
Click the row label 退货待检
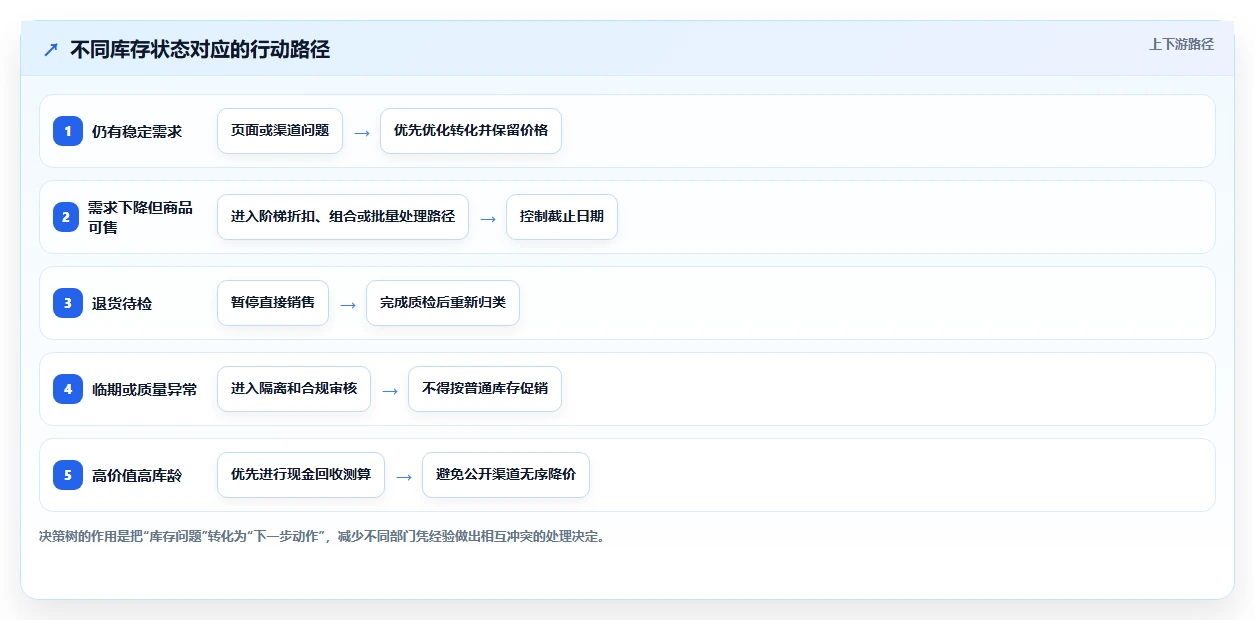[x=122, y=303]
